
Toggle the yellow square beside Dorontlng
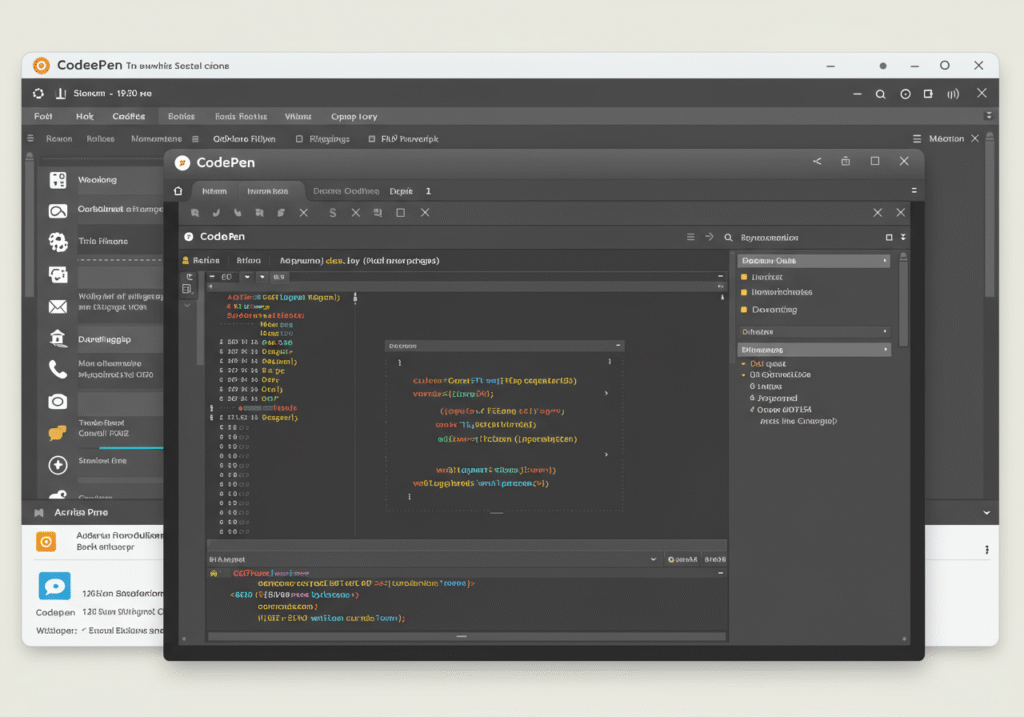[x=744, y=310]
